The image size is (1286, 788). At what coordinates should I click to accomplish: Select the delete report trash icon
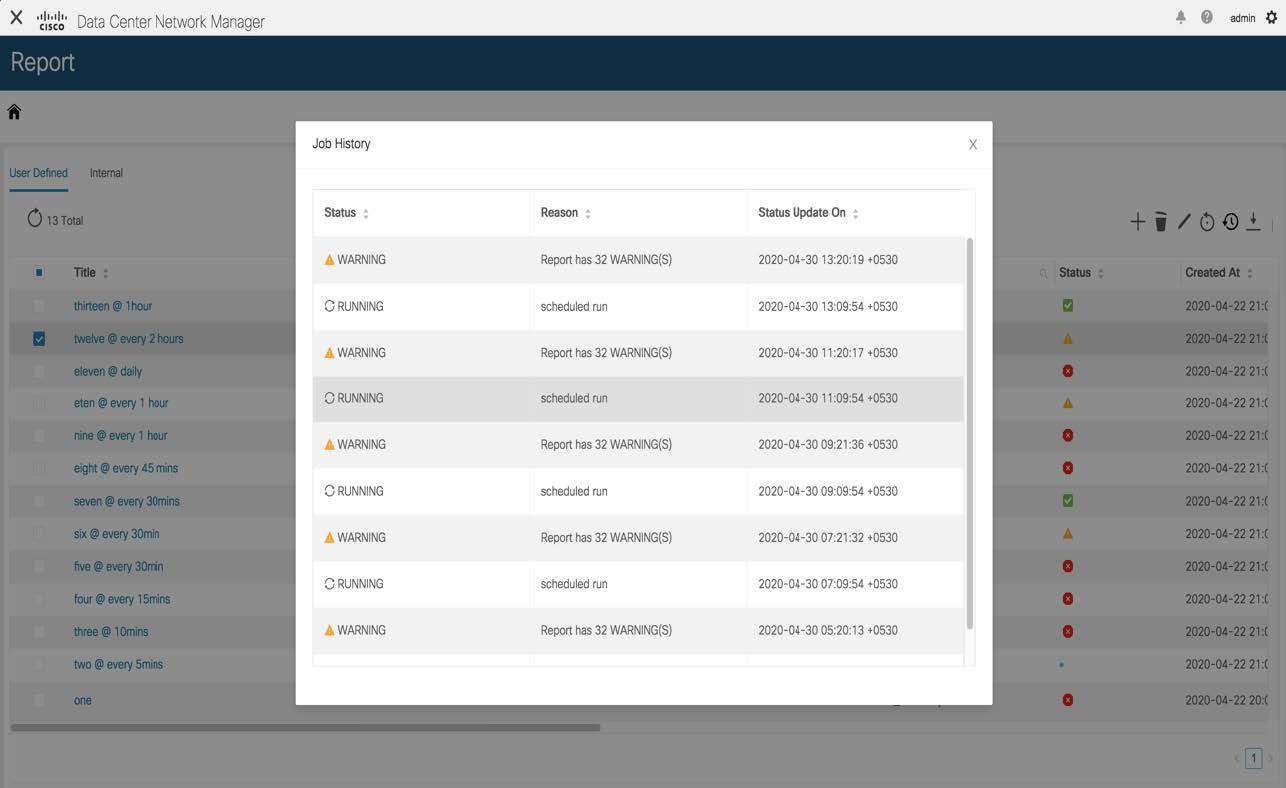click(1160, 222)
